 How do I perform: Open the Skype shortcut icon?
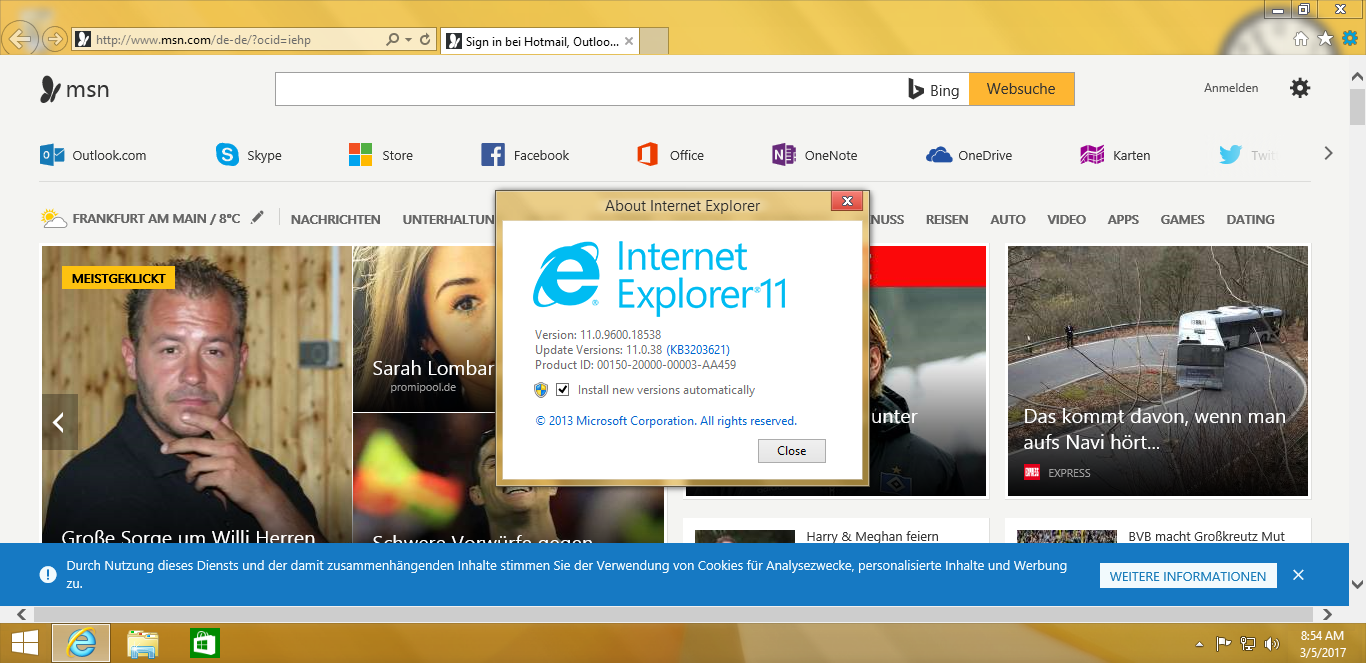pos(227,155)
